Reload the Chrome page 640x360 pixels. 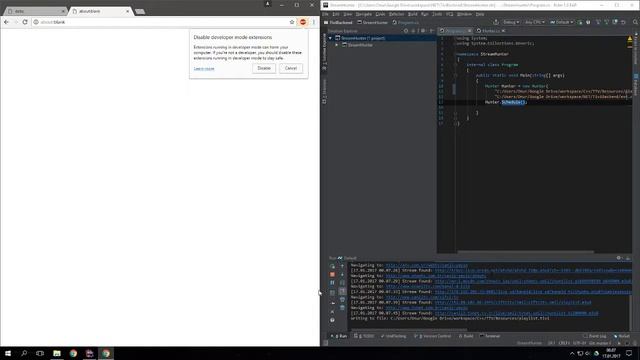tap(25, 22)
